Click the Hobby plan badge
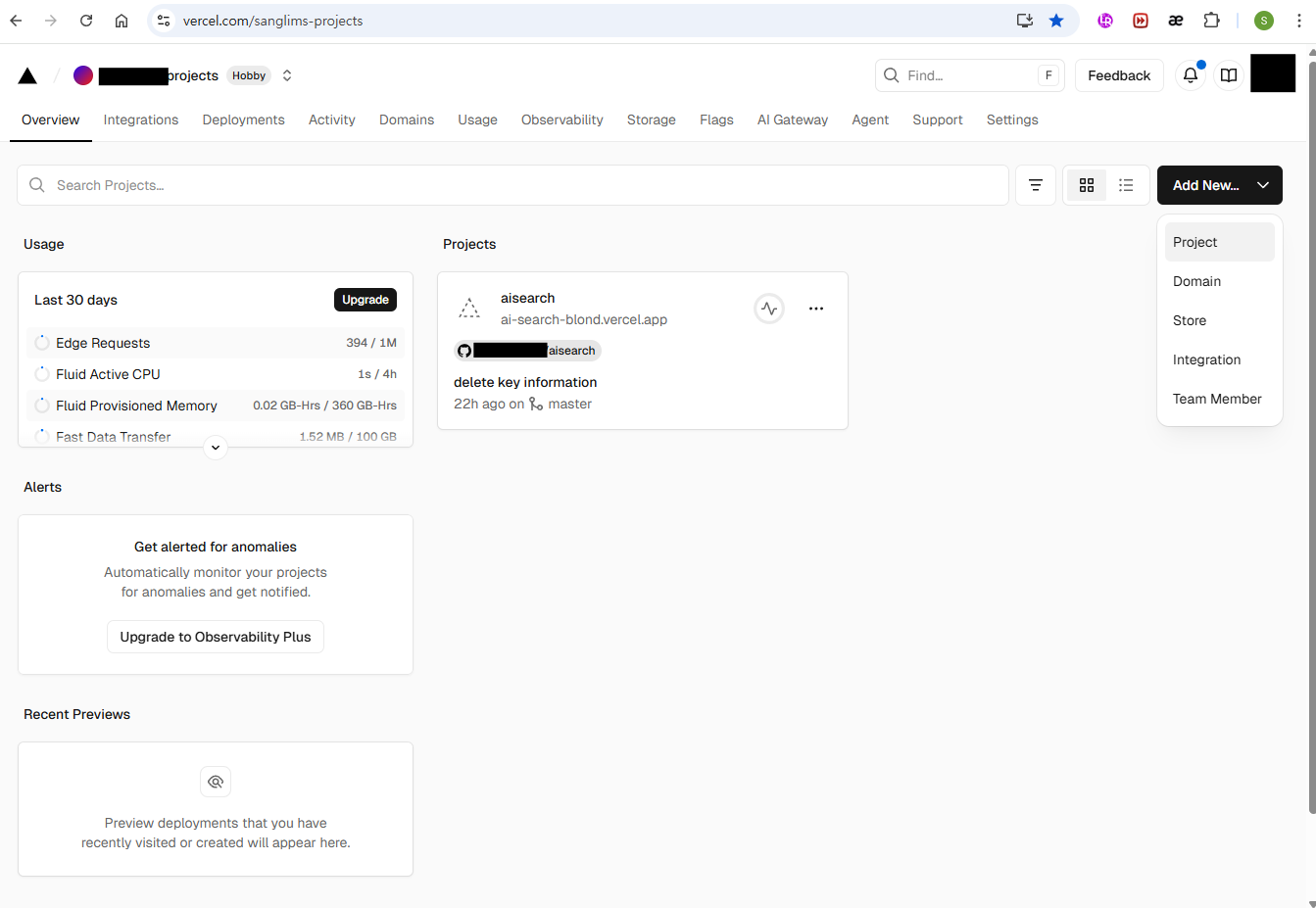Image resolution: width=1316 pixels, height=908 pixels. pos(249,75)
